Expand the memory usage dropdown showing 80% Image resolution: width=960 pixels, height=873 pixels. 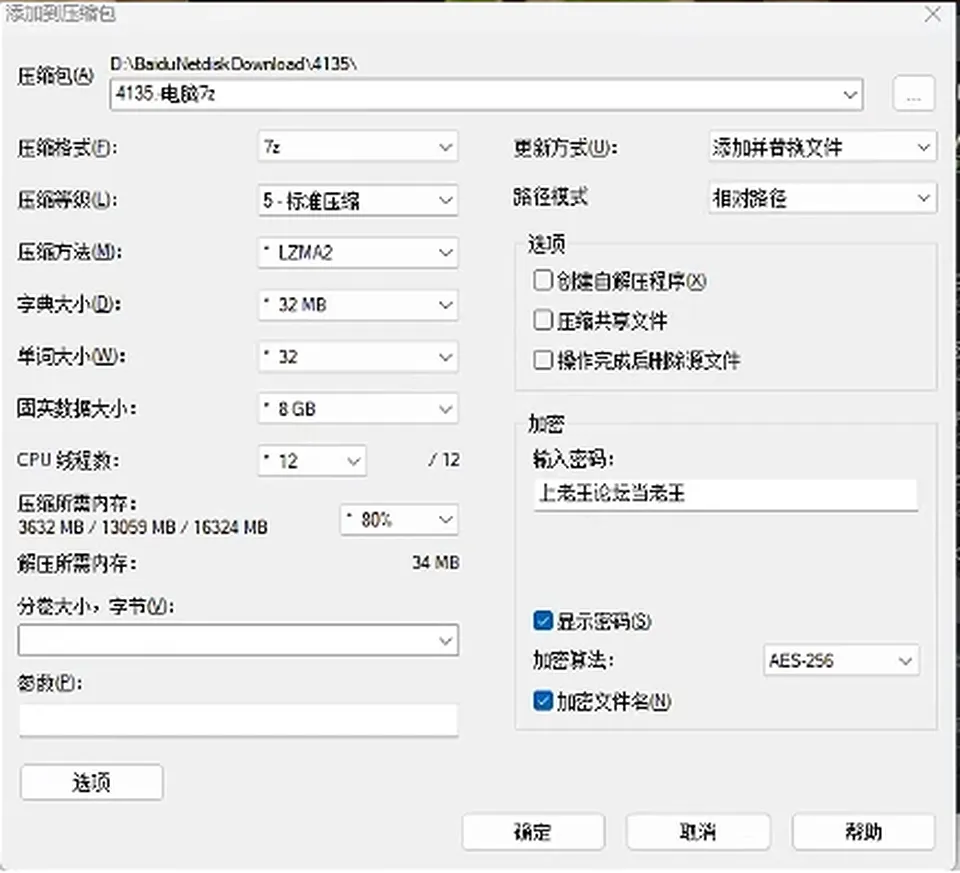(399, 520)
